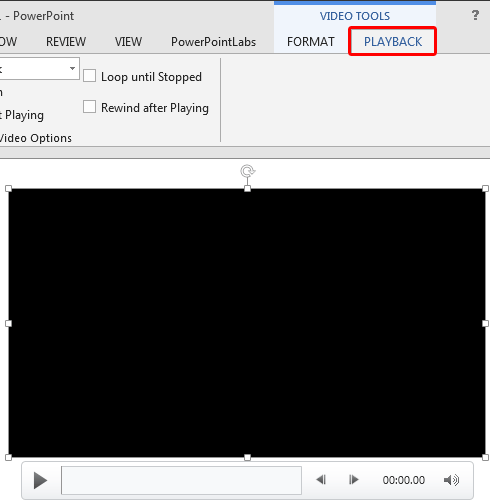Click the video progress seek bar

(x=181, y=480)
